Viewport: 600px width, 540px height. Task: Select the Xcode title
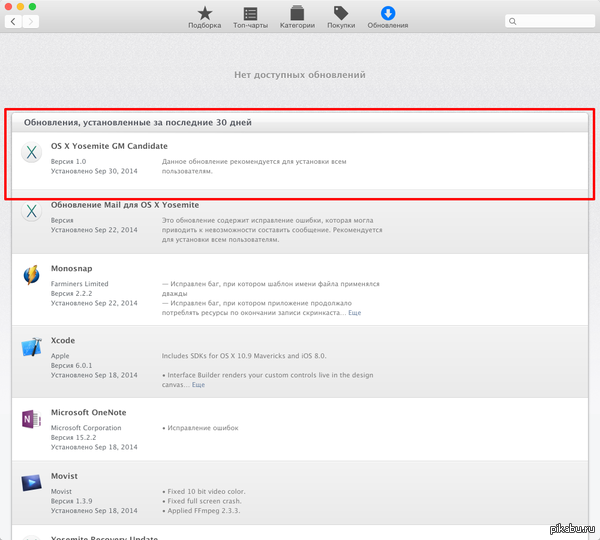(x=63, y=341)
